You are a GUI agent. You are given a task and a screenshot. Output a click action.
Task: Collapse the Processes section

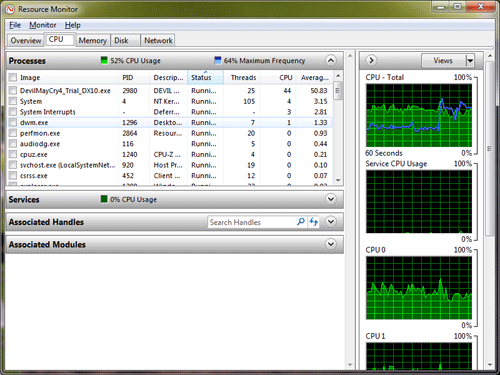pyautogui.click(x=330, y=60)
